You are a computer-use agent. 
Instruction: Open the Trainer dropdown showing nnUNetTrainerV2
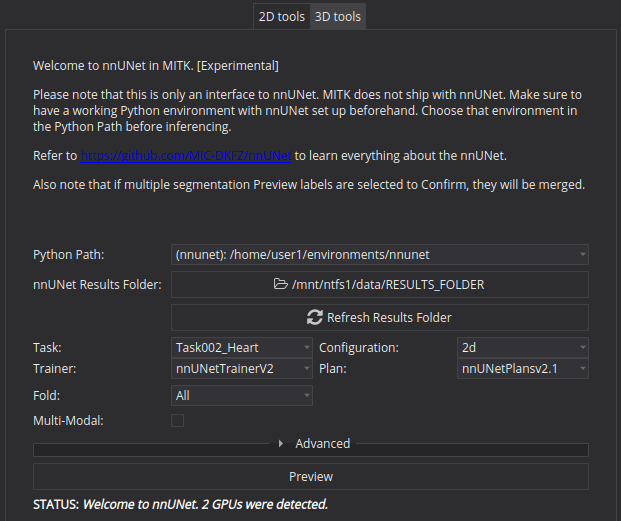pyautogui.click(x=242, y=369)
